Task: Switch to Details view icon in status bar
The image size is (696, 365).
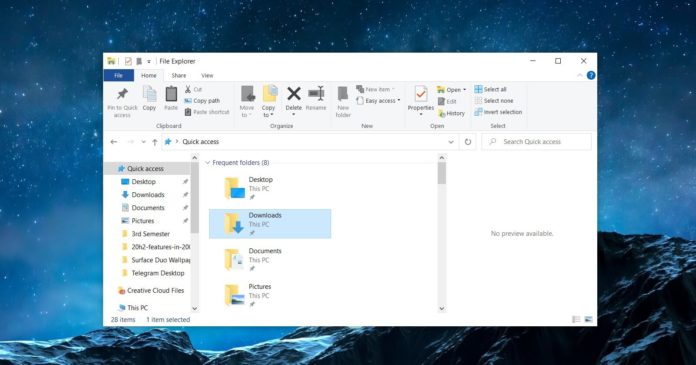Action: [x=576, y=319]
